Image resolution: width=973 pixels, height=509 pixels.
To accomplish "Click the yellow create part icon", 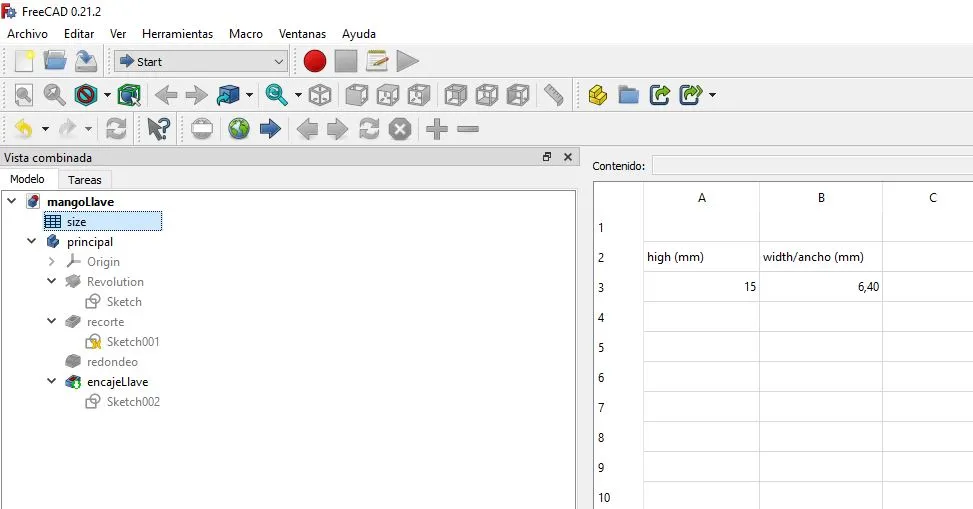I will (598, 95).
